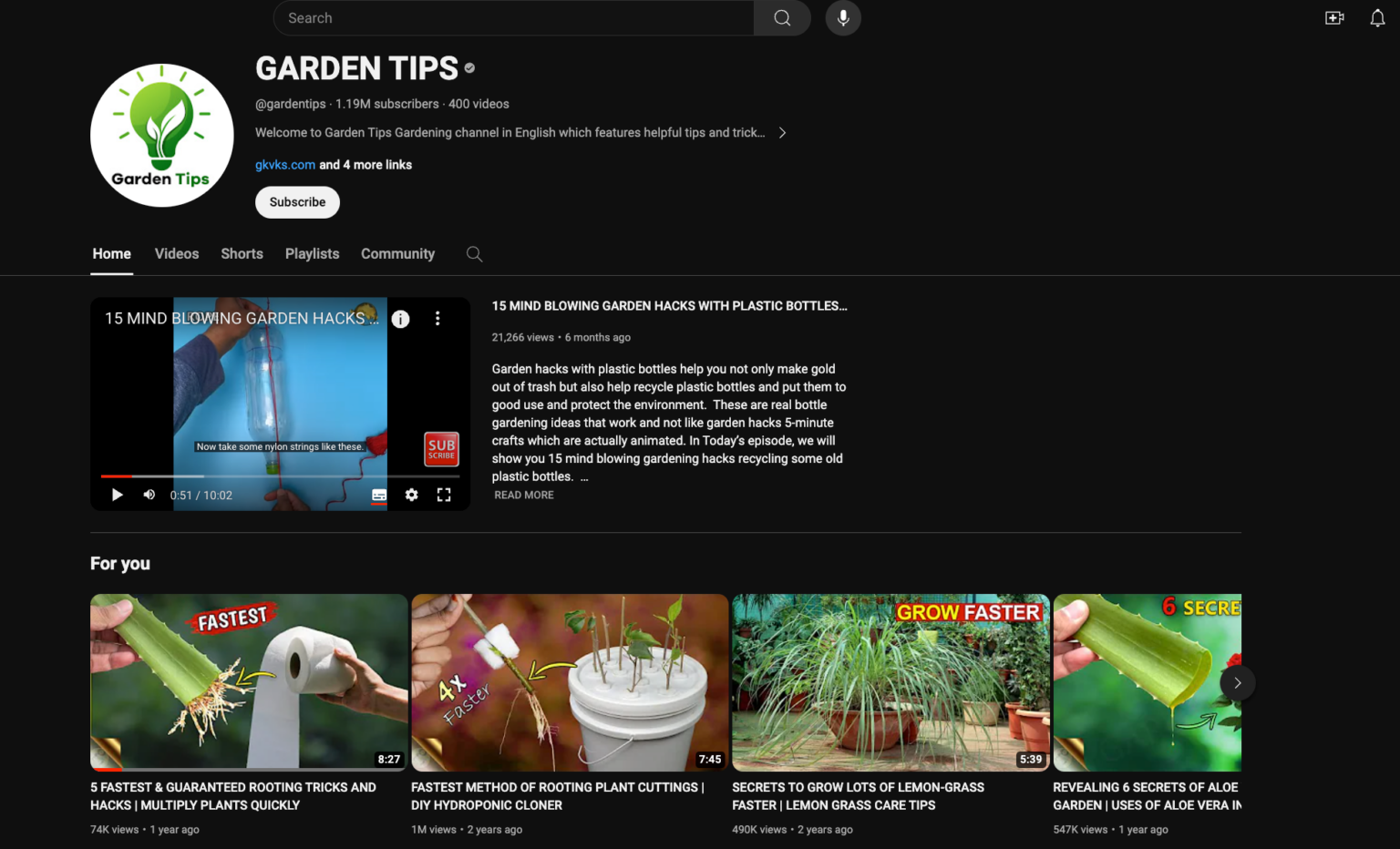Open the Playlists tab

point(312,254)
